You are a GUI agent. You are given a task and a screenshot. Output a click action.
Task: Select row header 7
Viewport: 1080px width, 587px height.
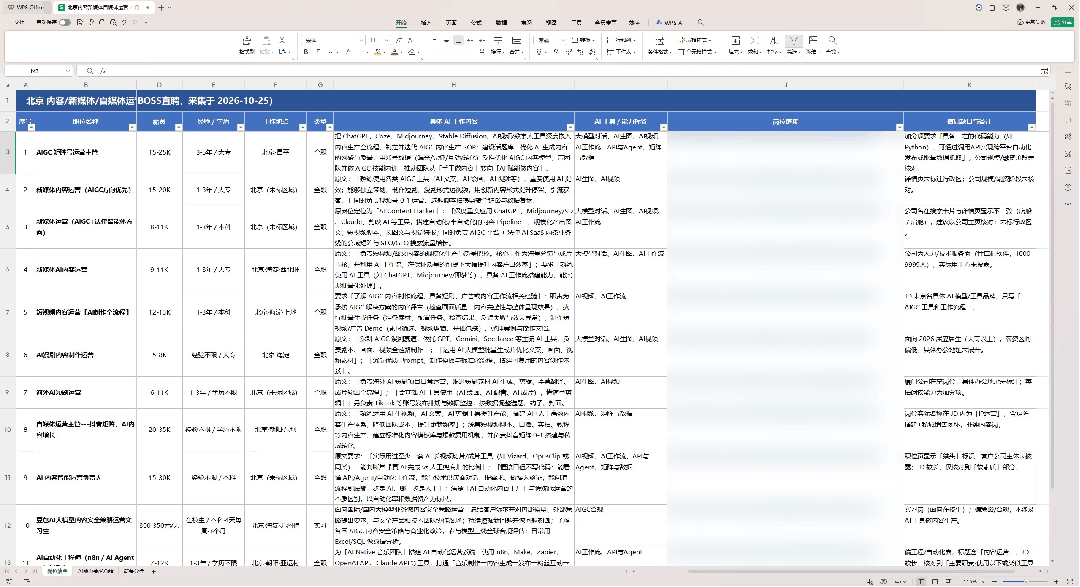[x=8, y=312]
